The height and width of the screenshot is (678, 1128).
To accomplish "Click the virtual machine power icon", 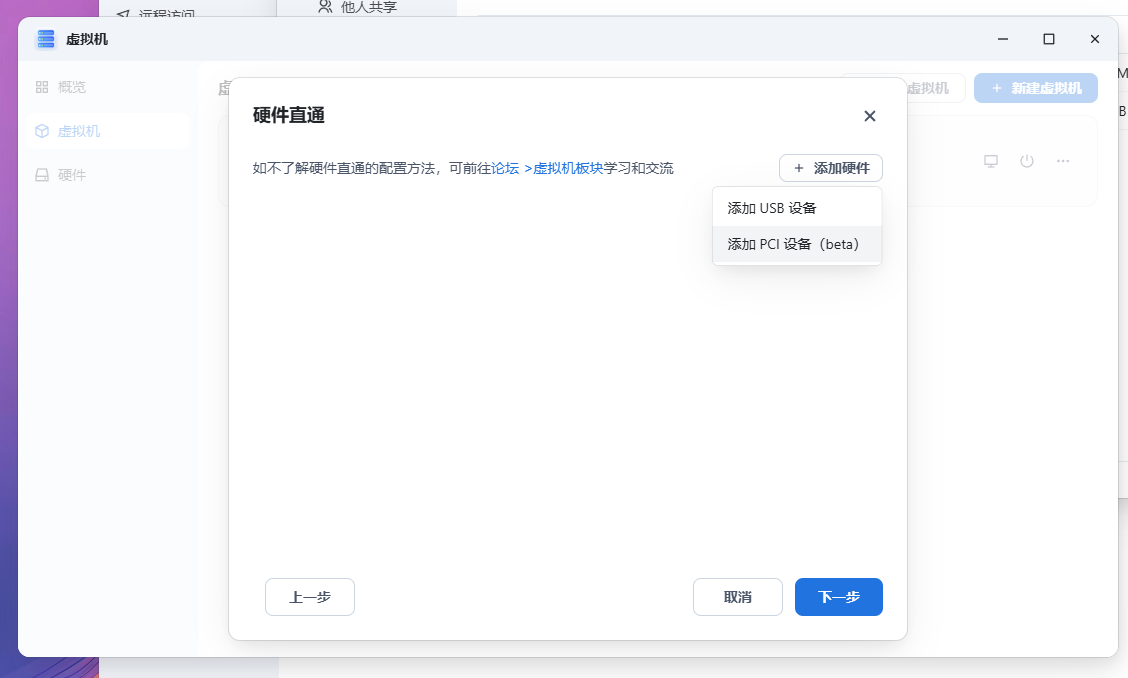I will pyautogui.click(x=1027, y=161).
